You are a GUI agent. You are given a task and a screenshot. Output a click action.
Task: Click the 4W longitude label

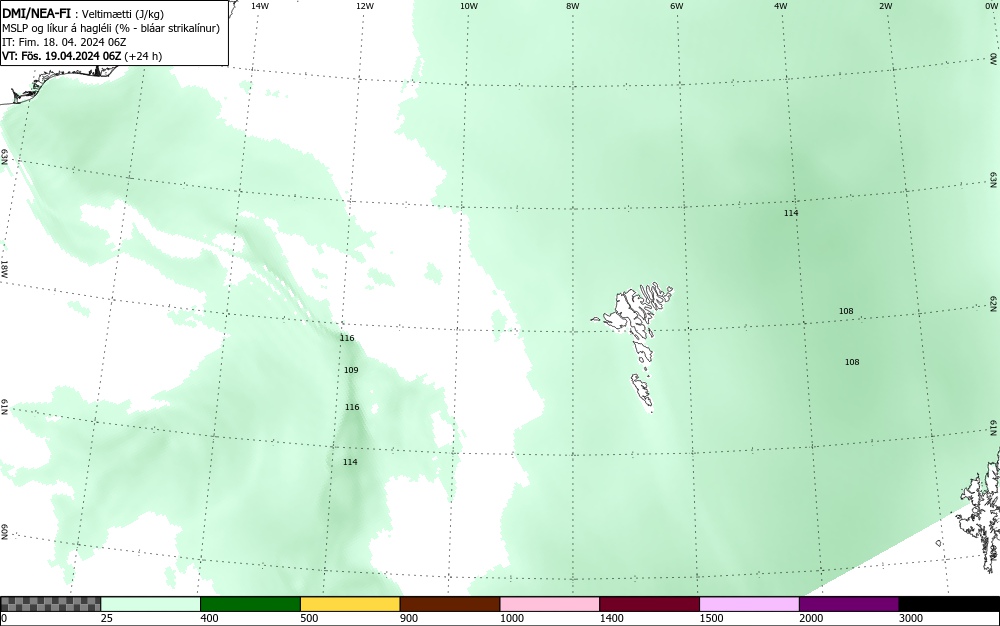(x=781, y=6)
